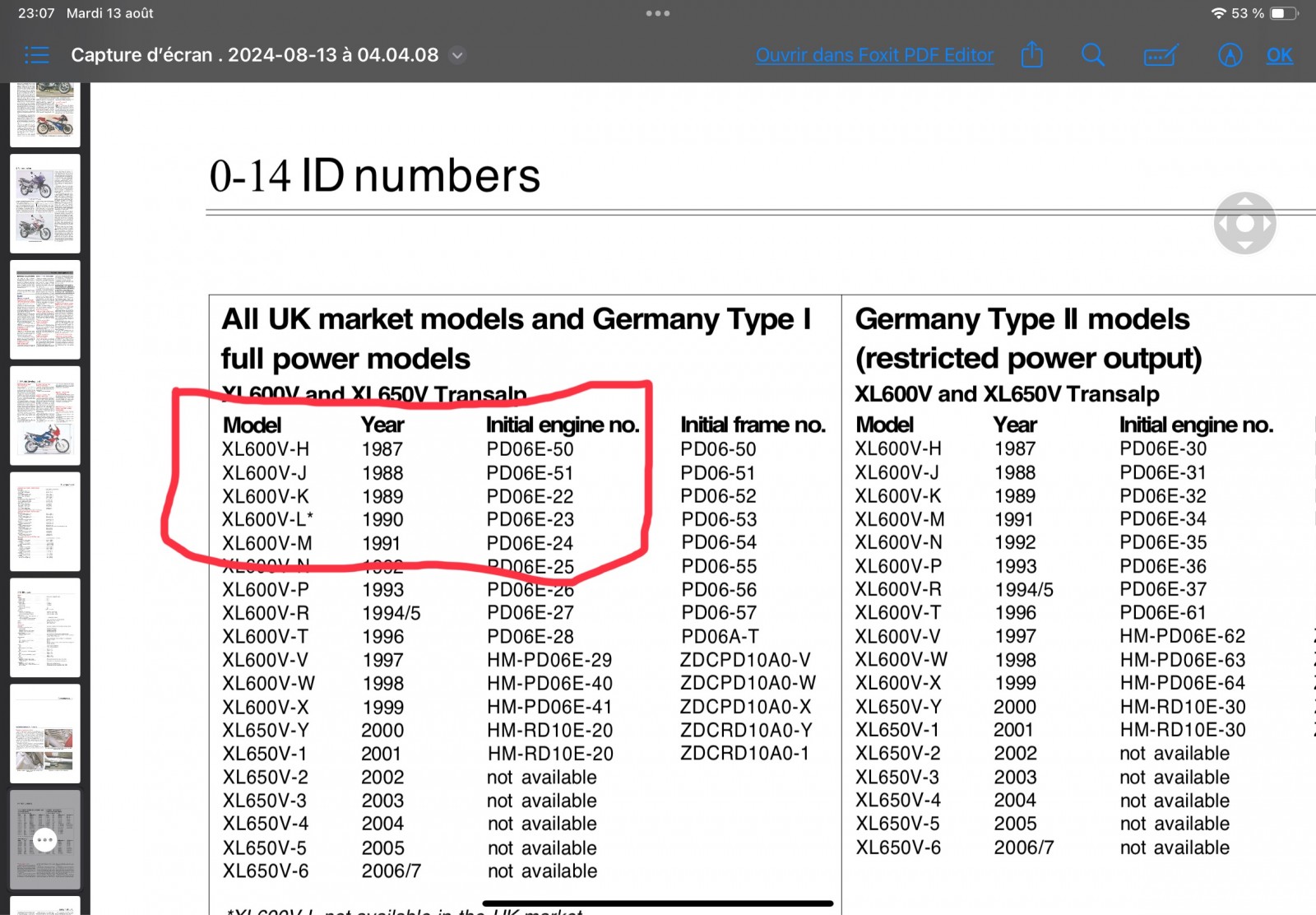Tap the horizontal scroll bar under table
Image resolution: width=1316 pixels, height=915 pixels.
pyautogui.click(x=658, y=903)
